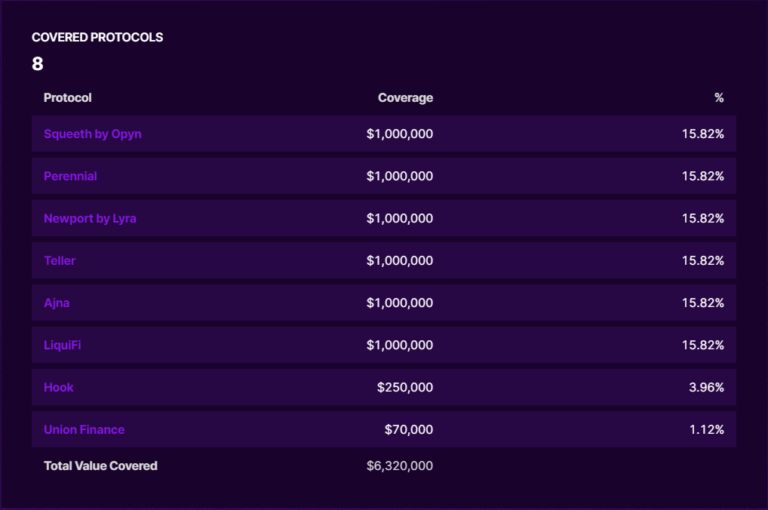768x510 pixels.
Task: Click Hook's $250,000 coverage amount
Action: click(405, 387)
